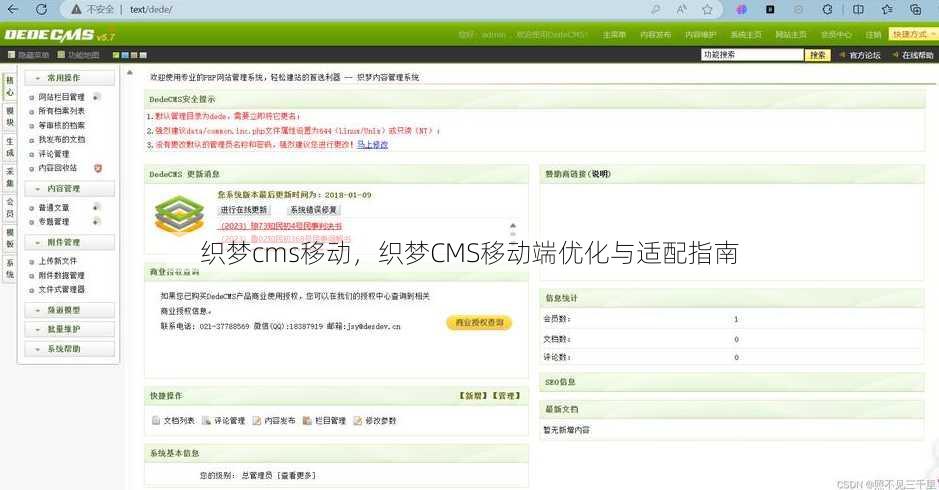
Task: Open the browser zoom magnifier icon
Action: click(x=656, y=9)
